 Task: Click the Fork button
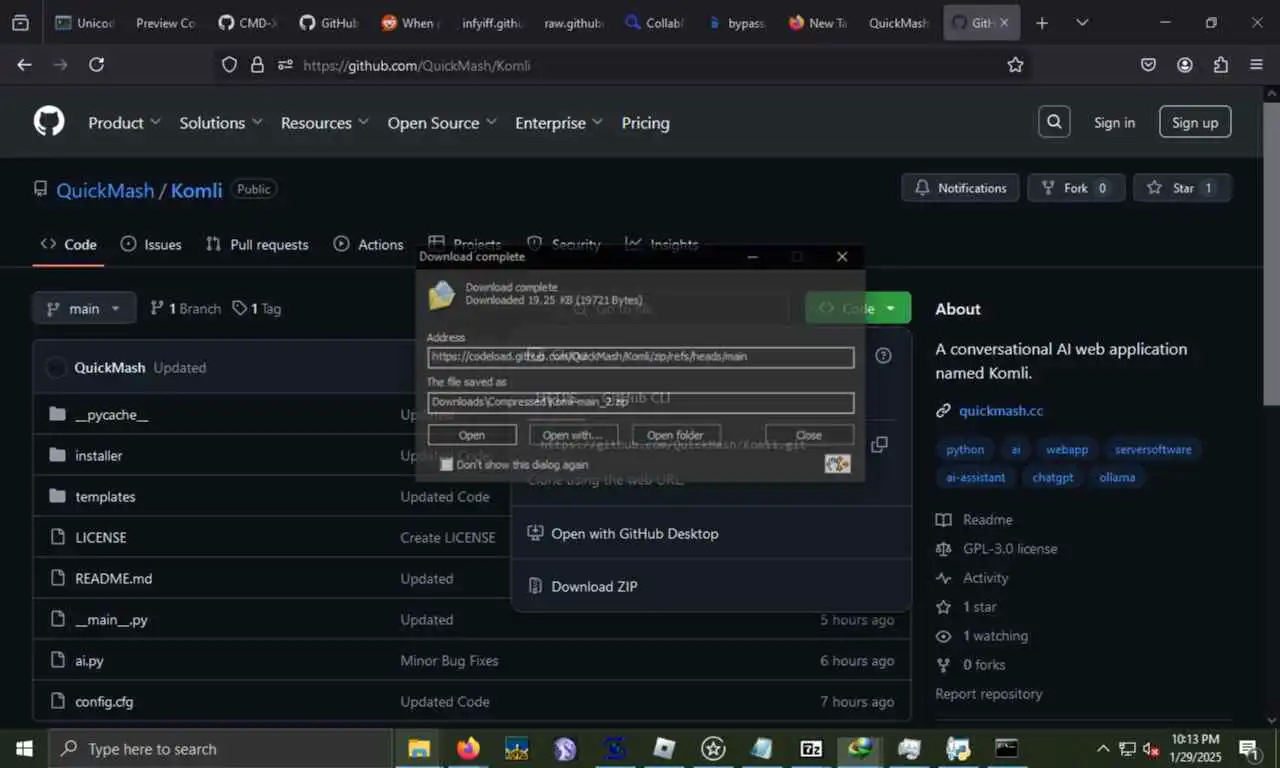(1076, 188)
